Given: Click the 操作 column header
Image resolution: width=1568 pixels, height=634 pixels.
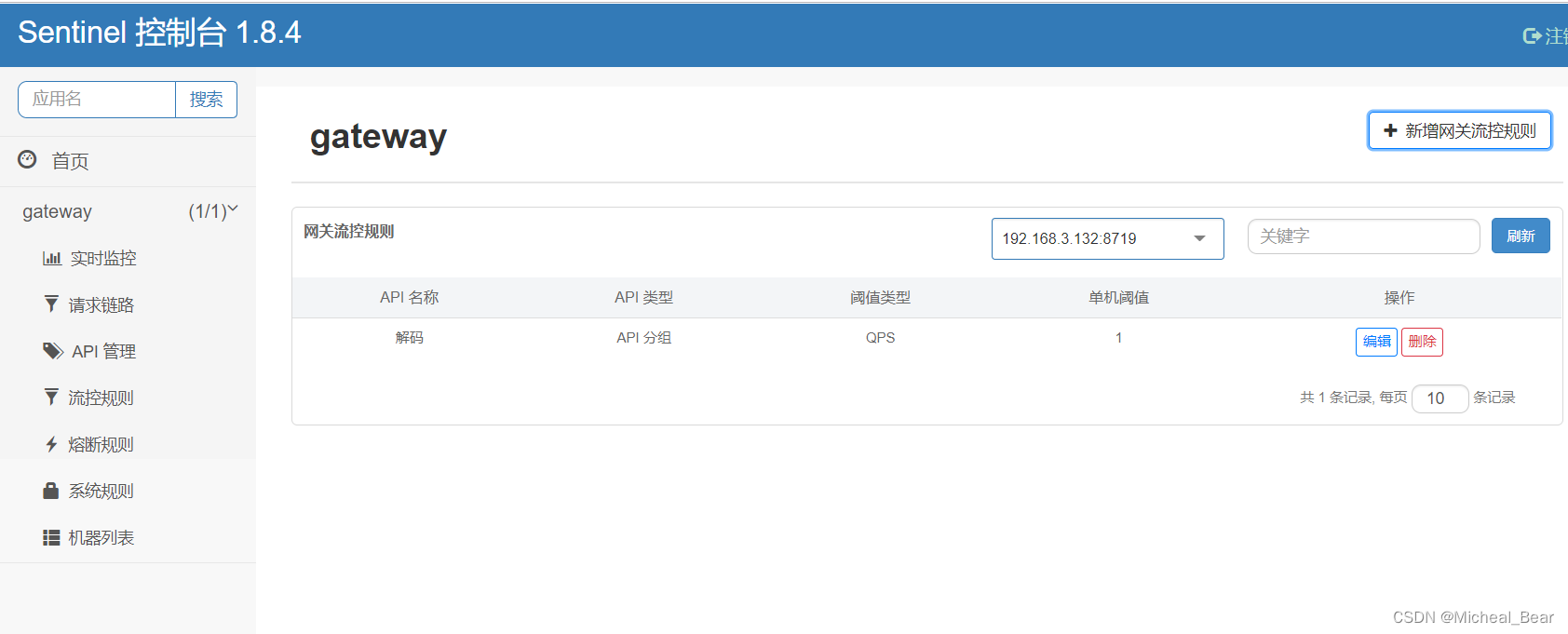Looking at the screenshot, I should pyautogui.click(x=1399, y=297).
